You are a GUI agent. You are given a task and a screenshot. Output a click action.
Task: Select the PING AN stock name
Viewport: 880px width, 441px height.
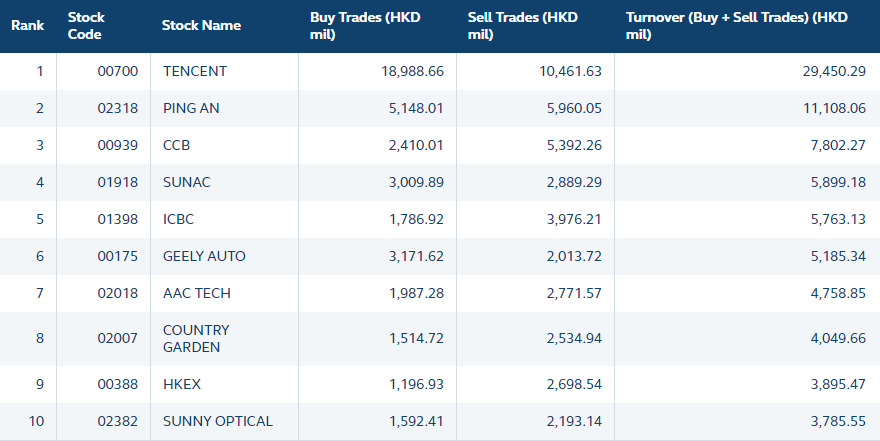click(192, 108)
